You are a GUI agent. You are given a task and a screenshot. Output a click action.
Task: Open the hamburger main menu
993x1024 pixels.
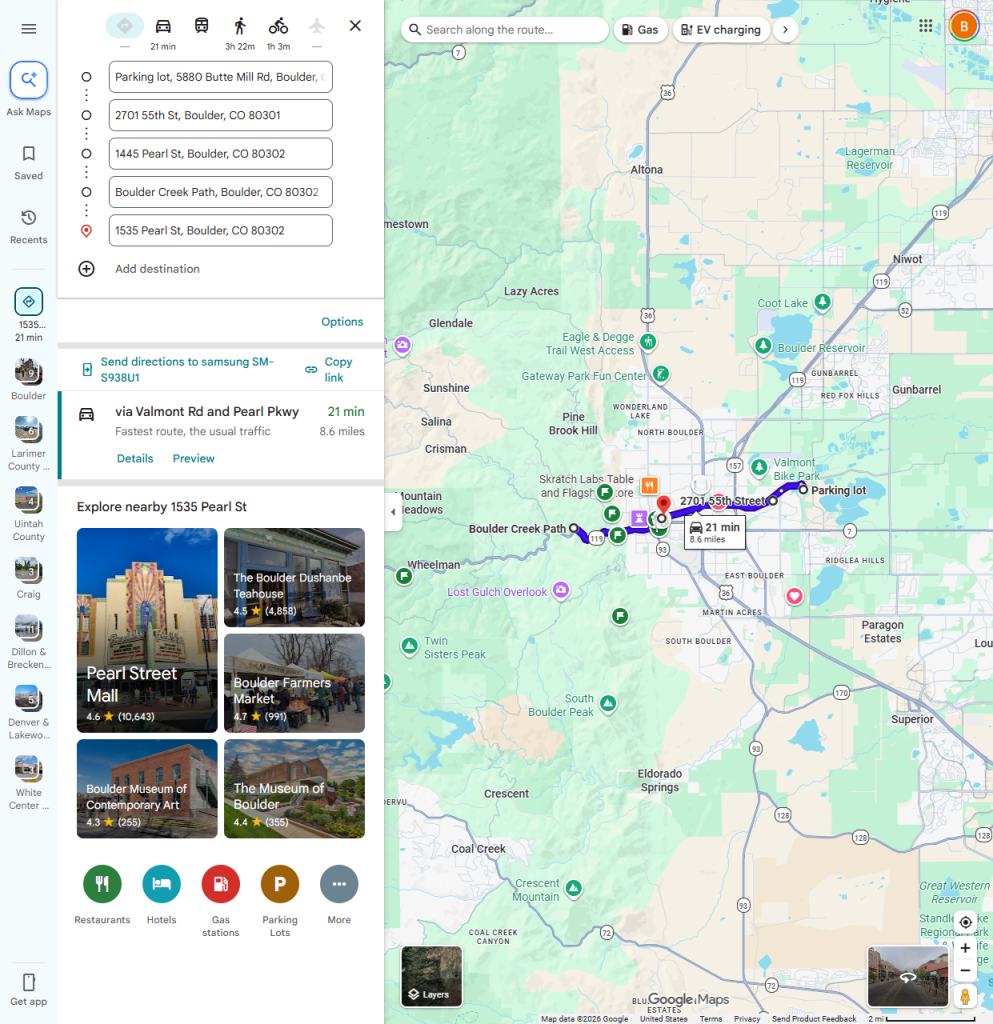[x=29, y=29]
